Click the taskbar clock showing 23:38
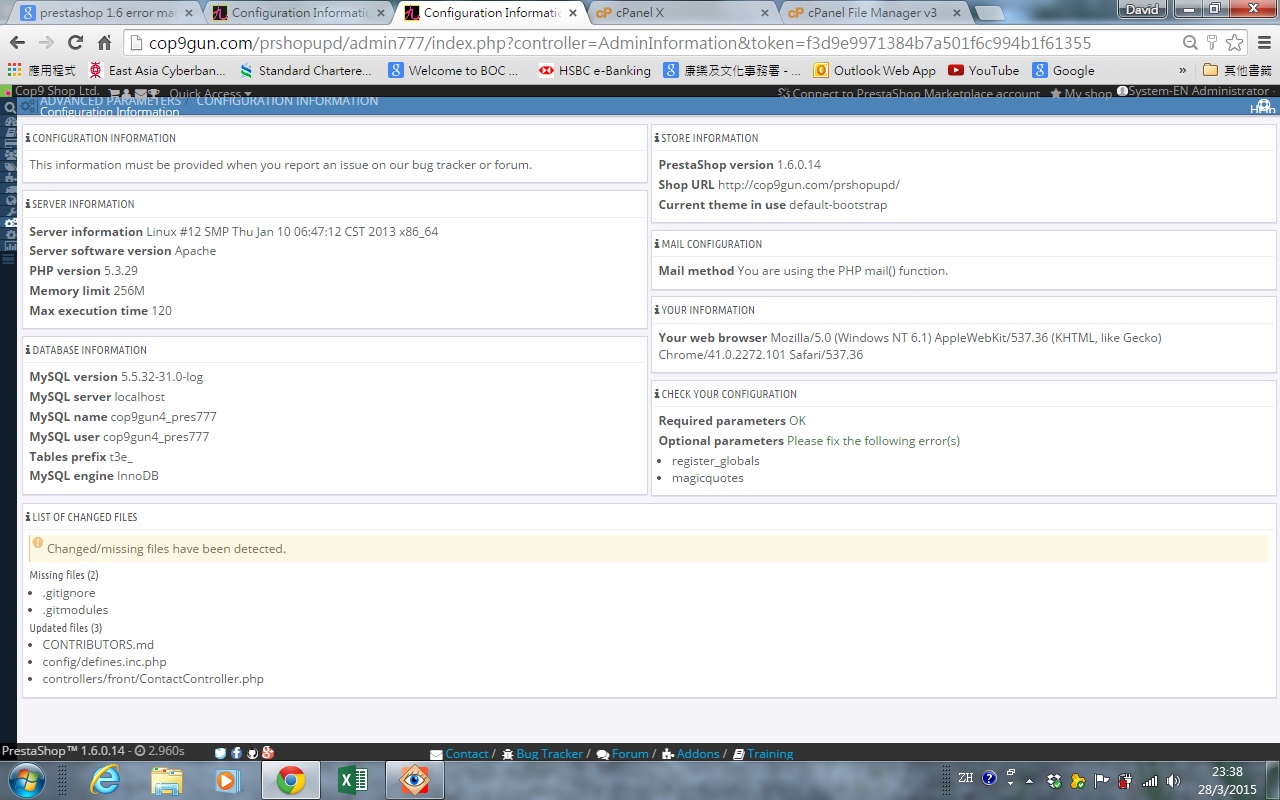This screenshot has width=1280, height=800. [1227, 780]
